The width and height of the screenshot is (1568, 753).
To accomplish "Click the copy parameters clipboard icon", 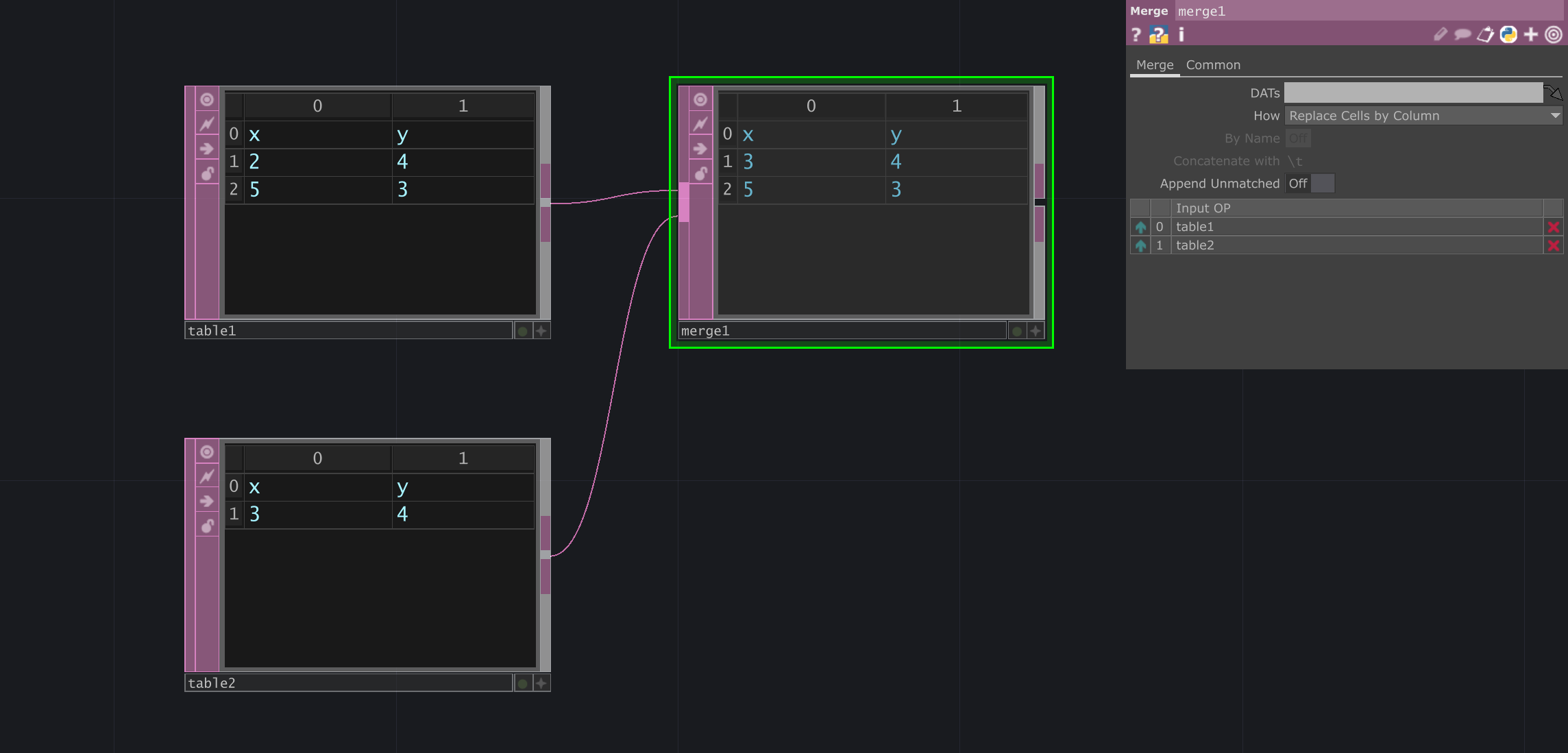I will coord(1485,34).
